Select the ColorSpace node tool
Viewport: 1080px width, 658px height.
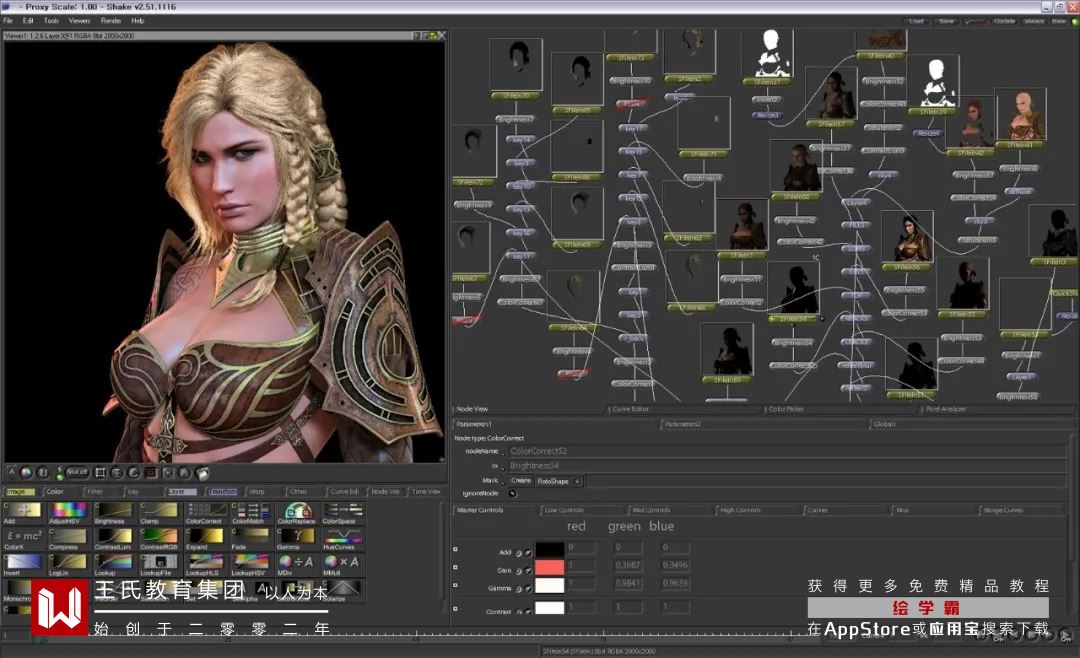[342, 511]
